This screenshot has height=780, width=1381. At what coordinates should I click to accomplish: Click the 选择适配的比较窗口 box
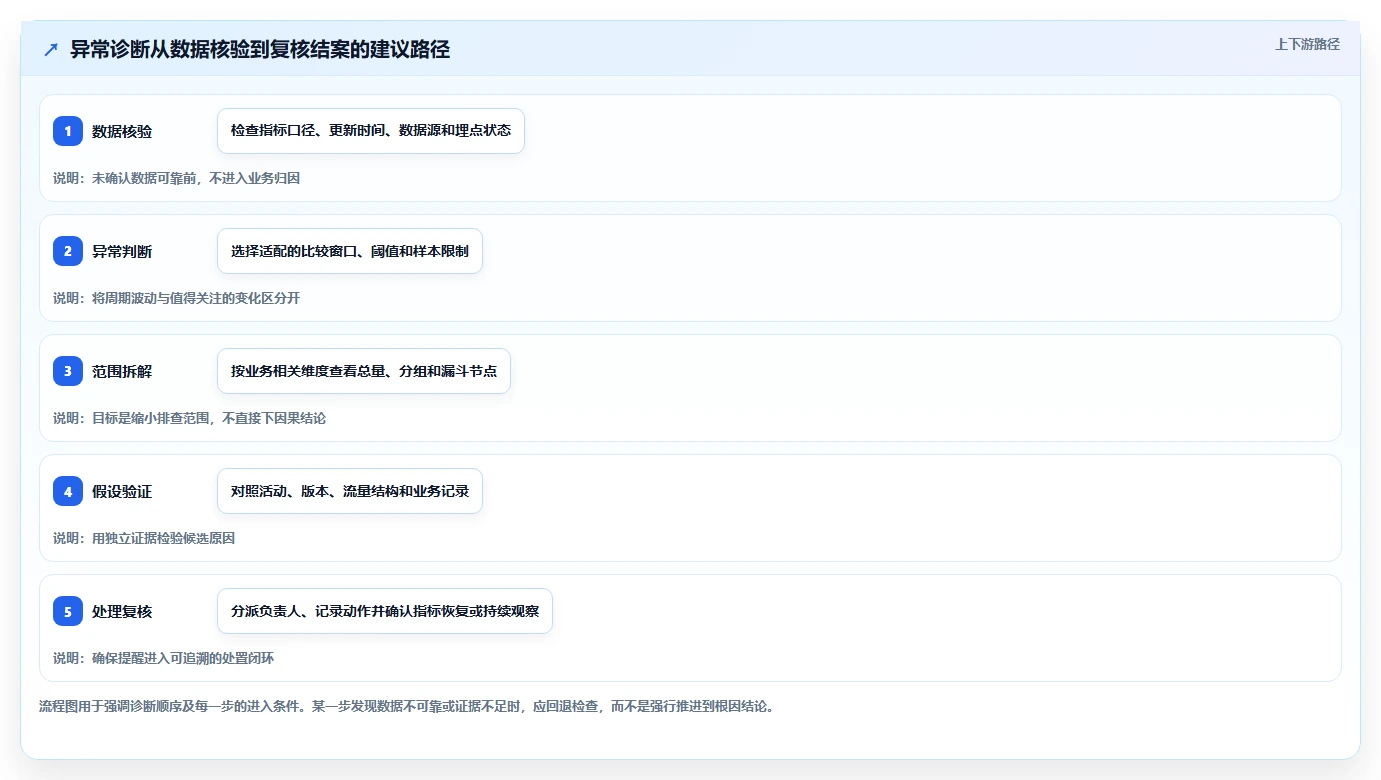tap(350, 251)
